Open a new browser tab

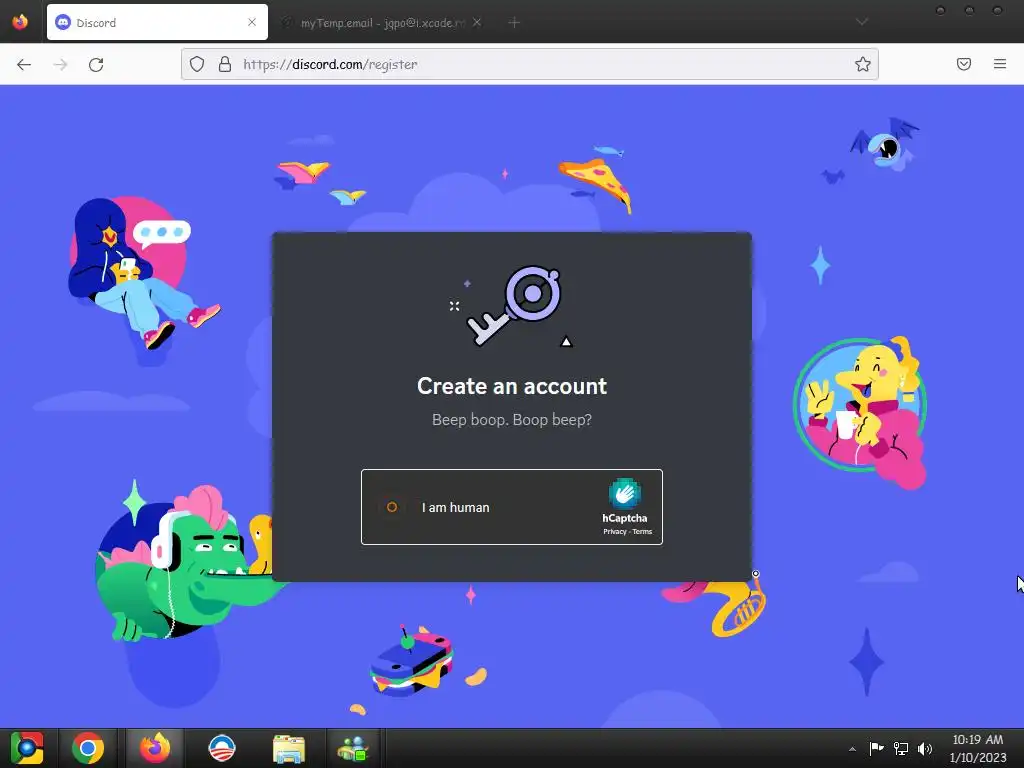click(x=514, y=22)
